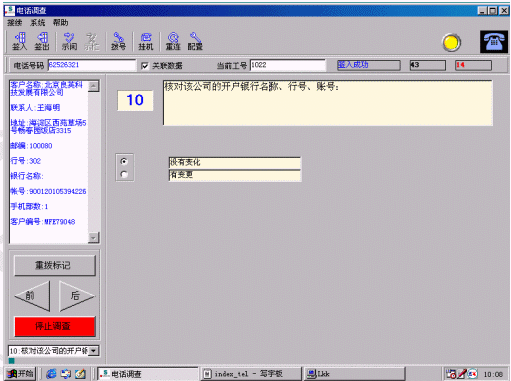The height and width of the screenshot is (381, 511).
Task: Click the 签入 sign-in toolbar icon
Action: 19,41
